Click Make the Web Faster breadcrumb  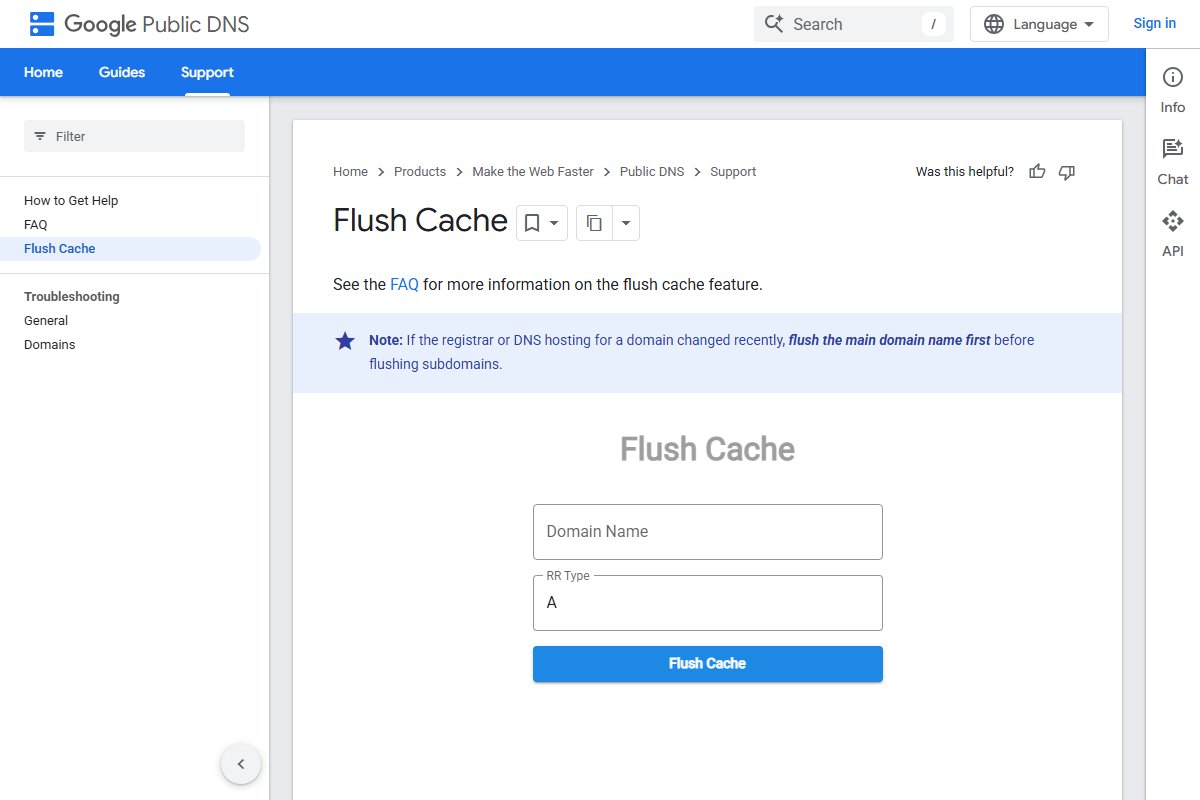click(x=533, y=172)
